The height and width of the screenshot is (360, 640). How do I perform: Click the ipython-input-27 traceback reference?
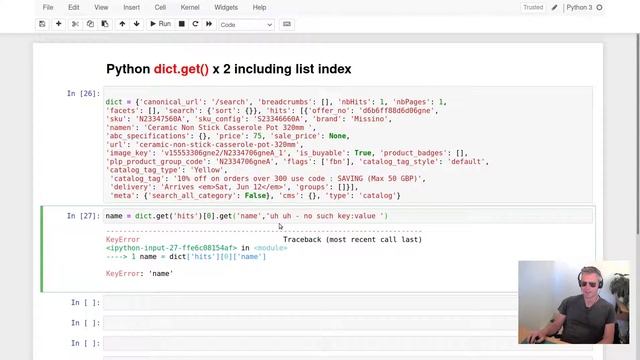pos(171,248)
